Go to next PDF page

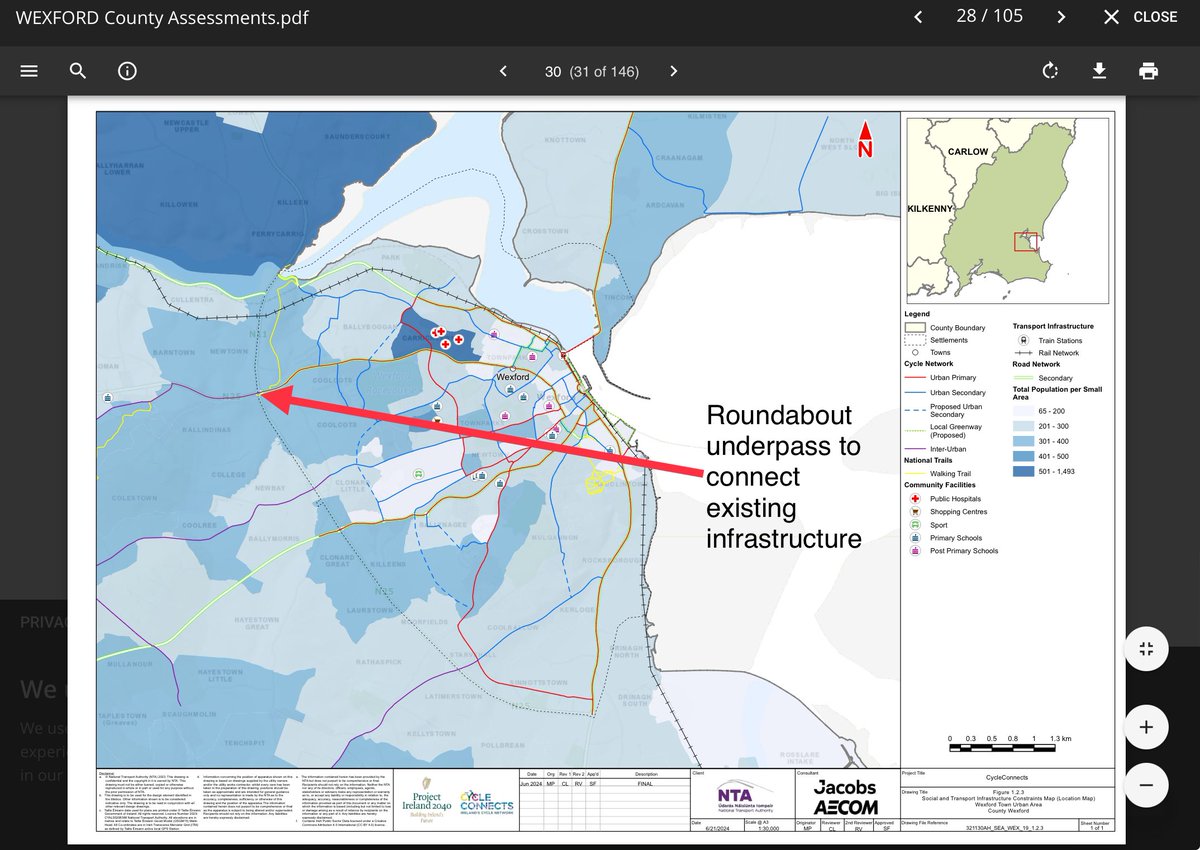[x=674, y=71]
